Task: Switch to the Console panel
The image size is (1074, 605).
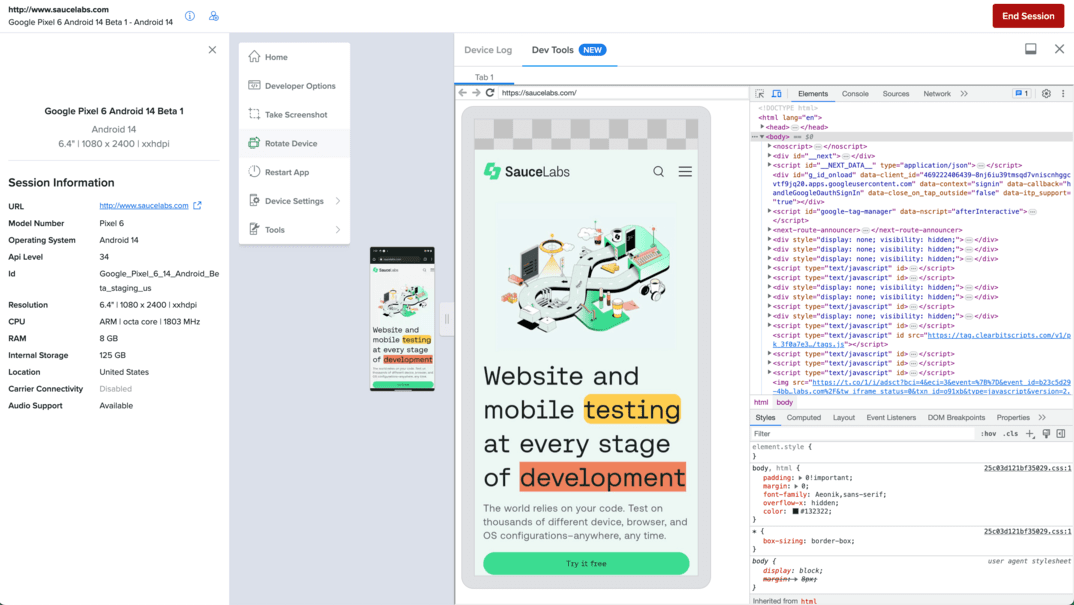Action: 855,93
